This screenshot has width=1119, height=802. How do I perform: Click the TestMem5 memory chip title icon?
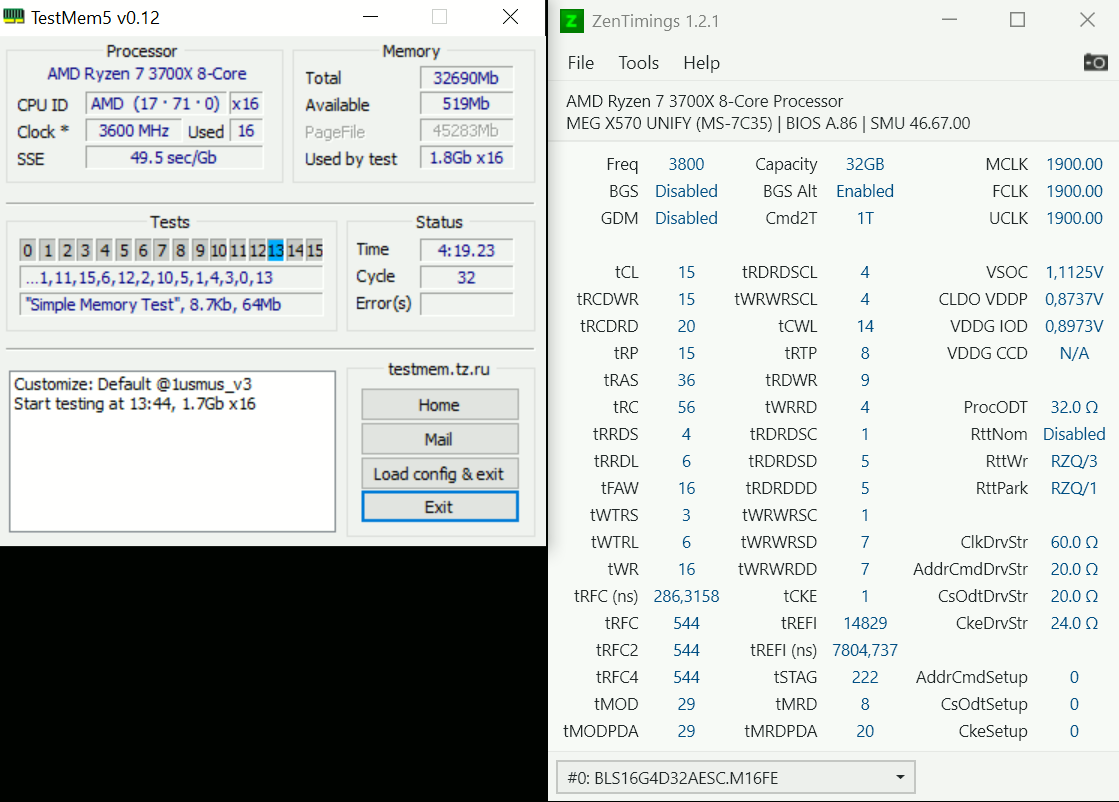[14, 17]
